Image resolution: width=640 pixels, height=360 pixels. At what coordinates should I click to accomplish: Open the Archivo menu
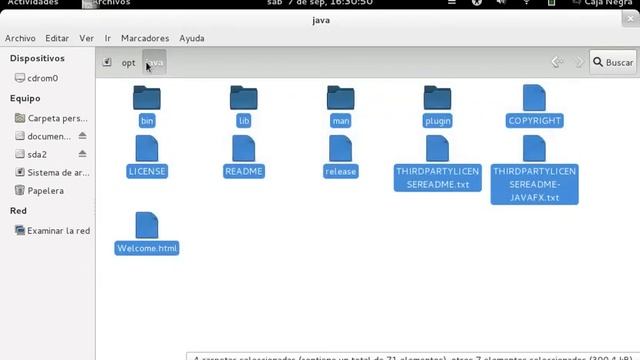point(20,38)
